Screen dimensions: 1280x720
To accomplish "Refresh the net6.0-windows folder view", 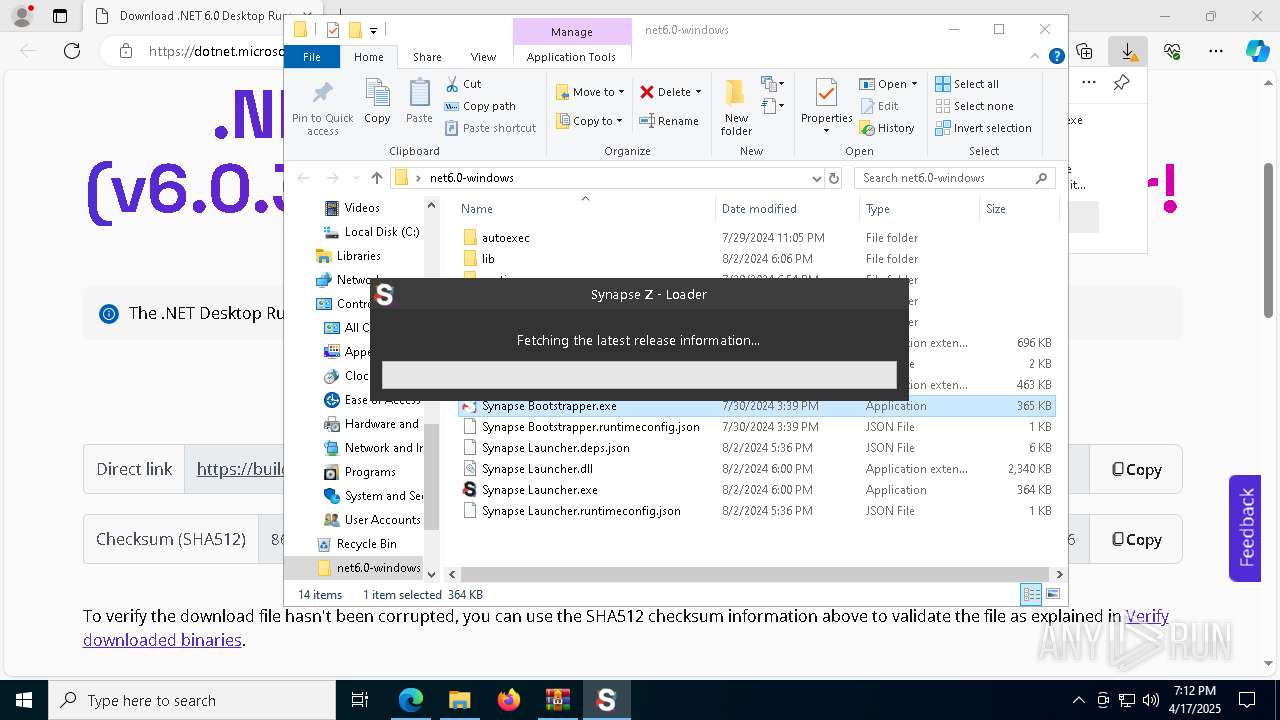I will [834, 178].
